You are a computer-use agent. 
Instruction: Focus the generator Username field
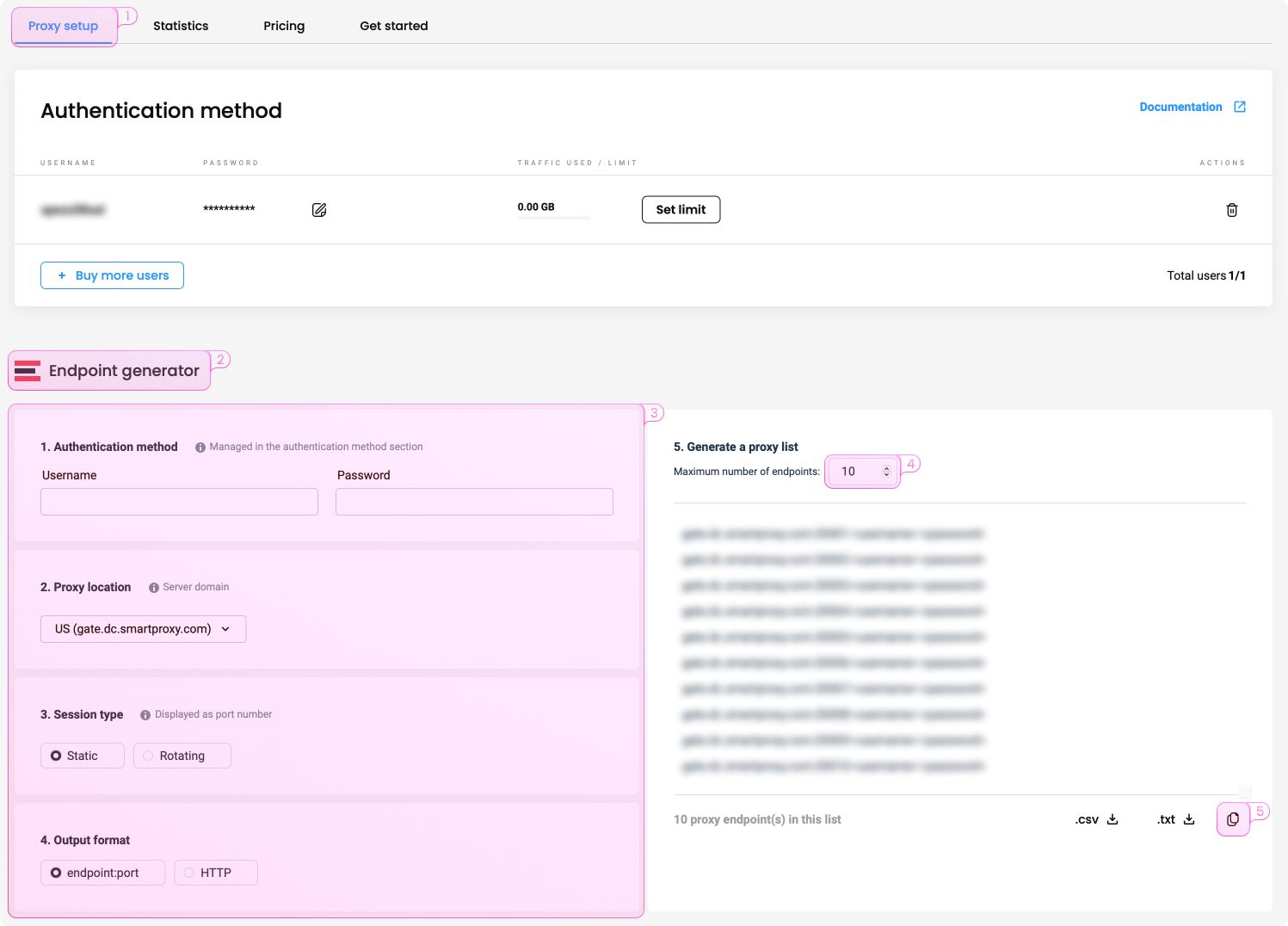tap(179, 502)
